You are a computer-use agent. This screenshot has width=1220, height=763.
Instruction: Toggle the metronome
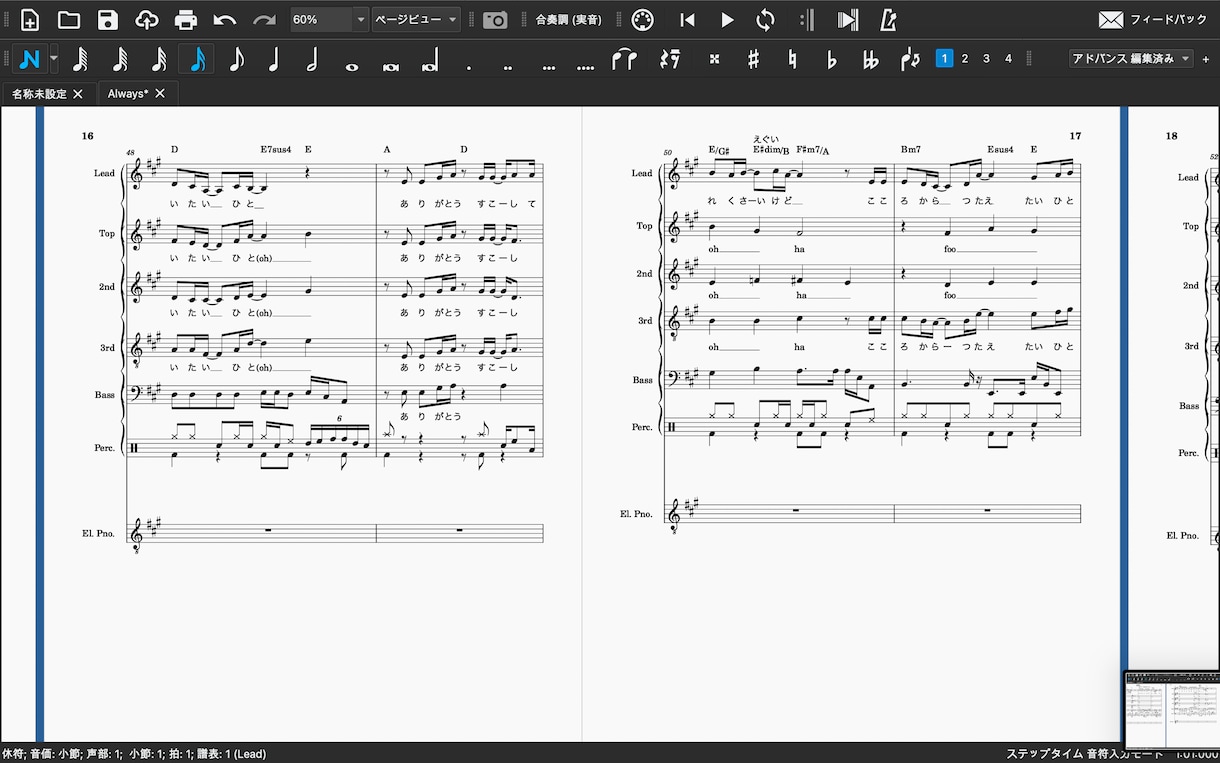coord(888,19)
